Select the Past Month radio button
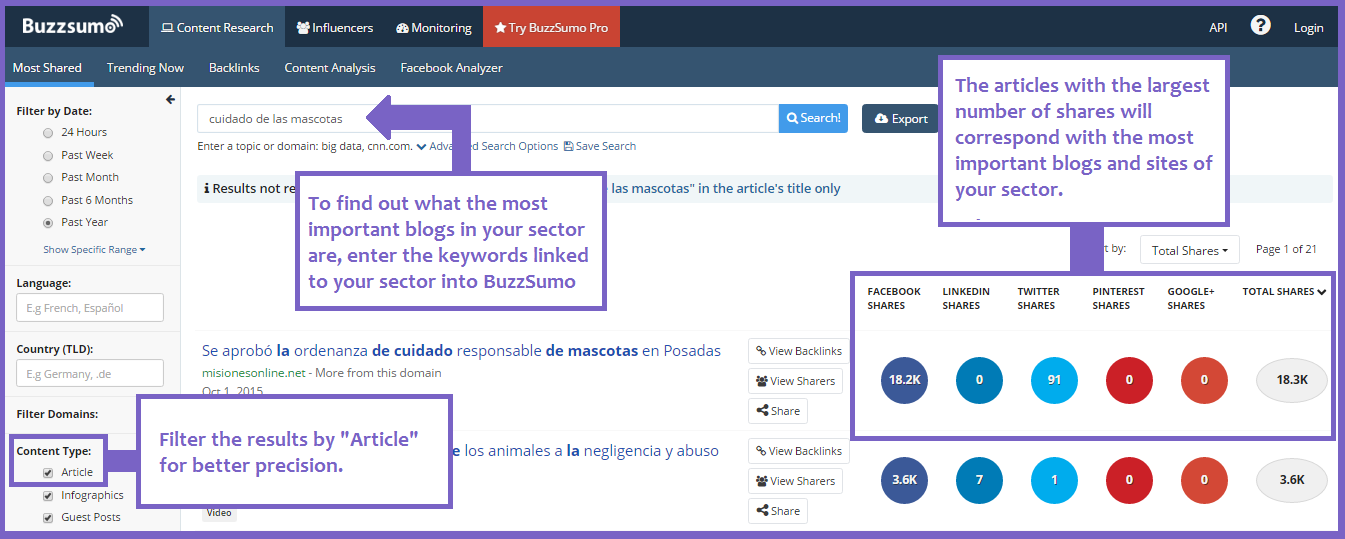This screenshot has width=1345, height=539. [48, 177]
